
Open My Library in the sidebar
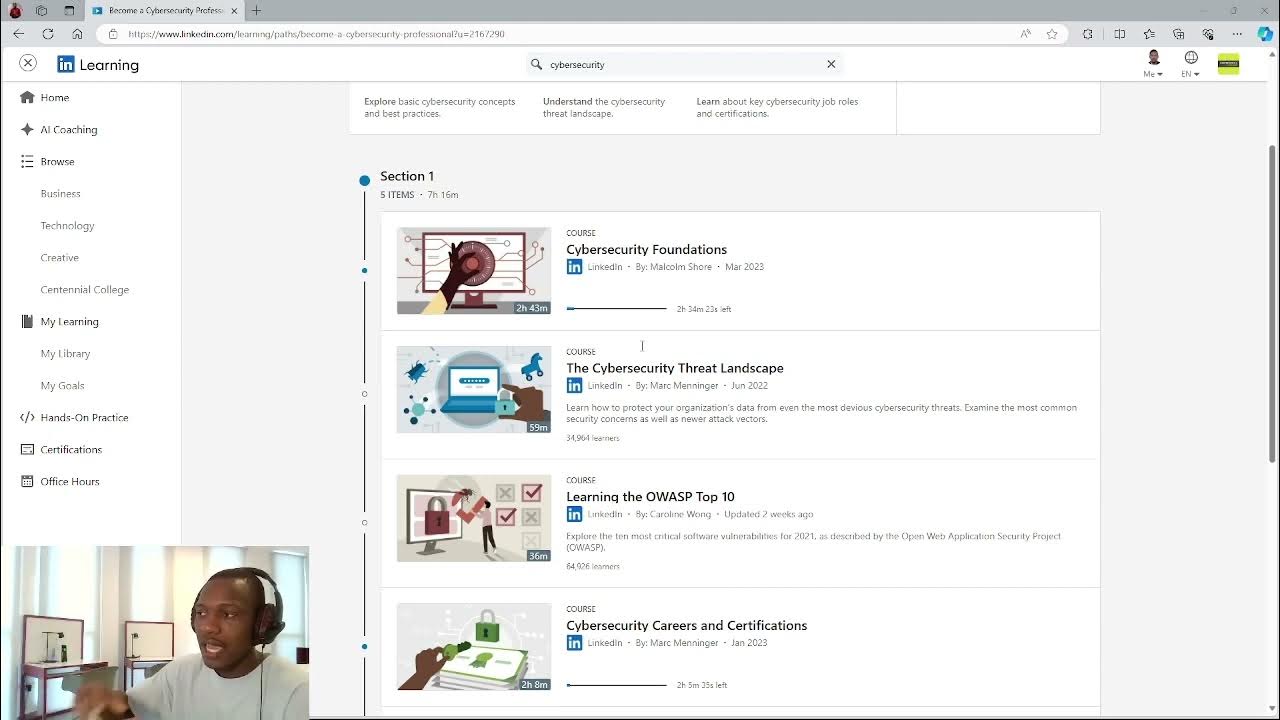coord(65,353)
